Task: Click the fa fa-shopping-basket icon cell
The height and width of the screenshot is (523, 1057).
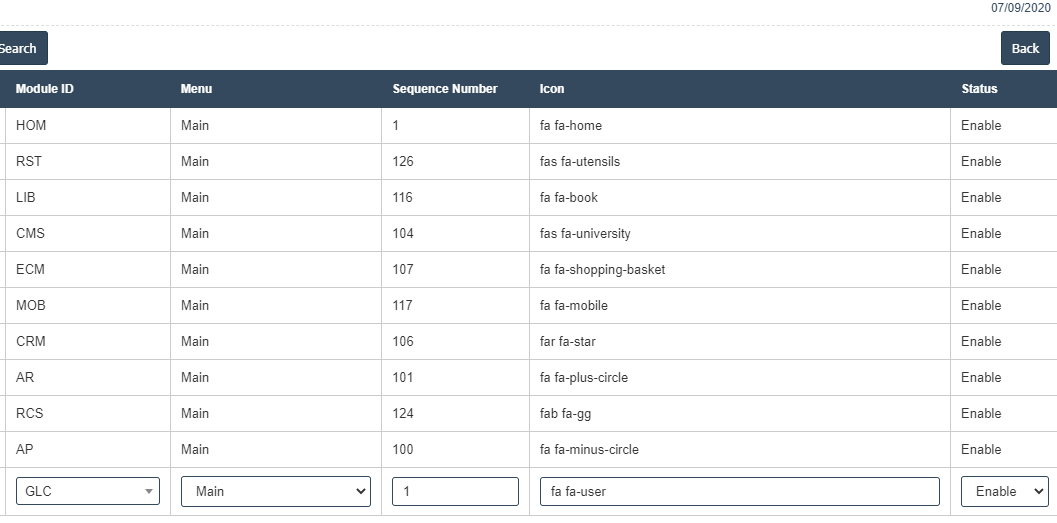Action: [602, 269]
